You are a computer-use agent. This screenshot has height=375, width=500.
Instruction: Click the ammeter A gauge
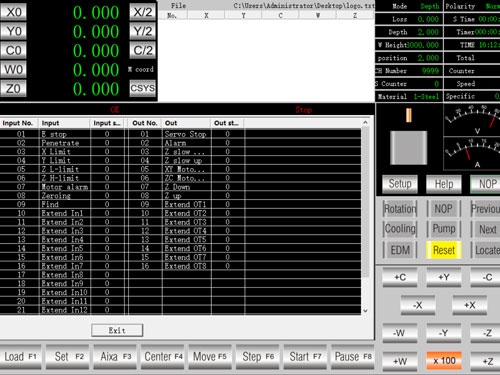tap(472, 154)
